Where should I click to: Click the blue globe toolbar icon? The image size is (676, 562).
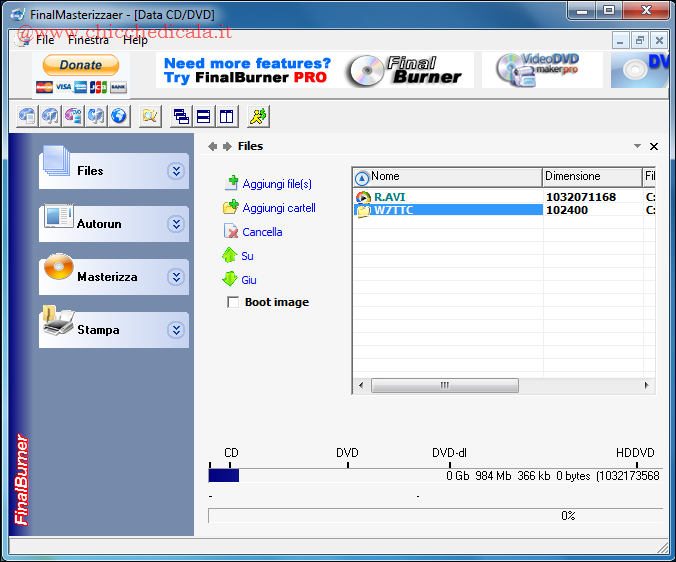pos(119,117)
